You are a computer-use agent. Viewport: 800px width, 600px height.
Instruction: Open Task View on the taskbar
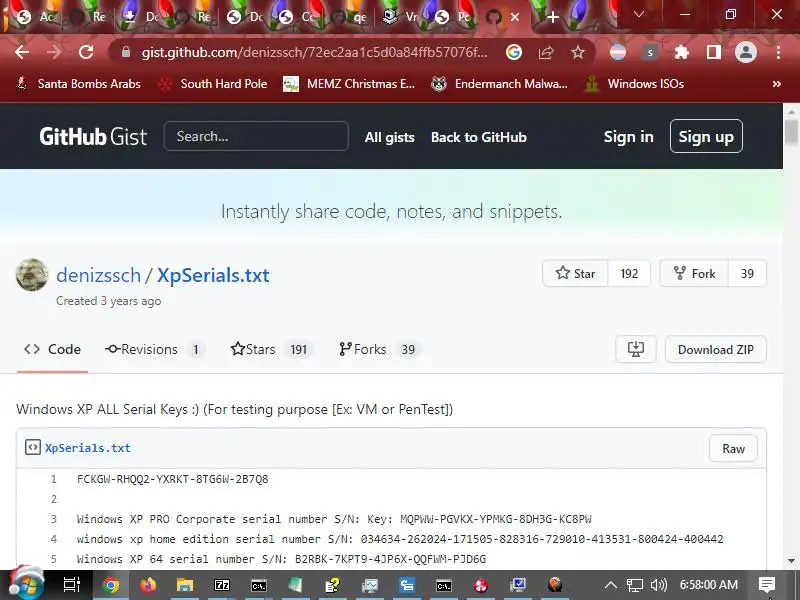pos(71,585)
